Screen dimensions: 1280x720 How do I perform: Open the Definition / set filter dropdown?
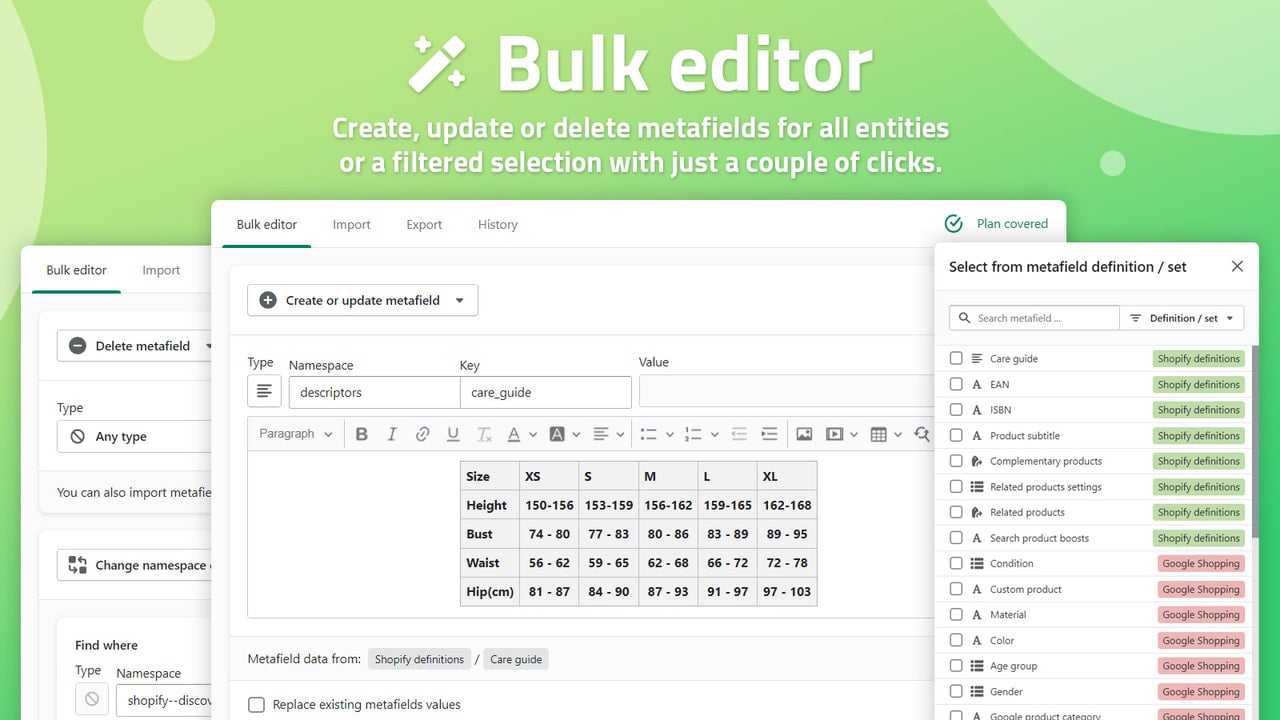[x=1182, y=318]
